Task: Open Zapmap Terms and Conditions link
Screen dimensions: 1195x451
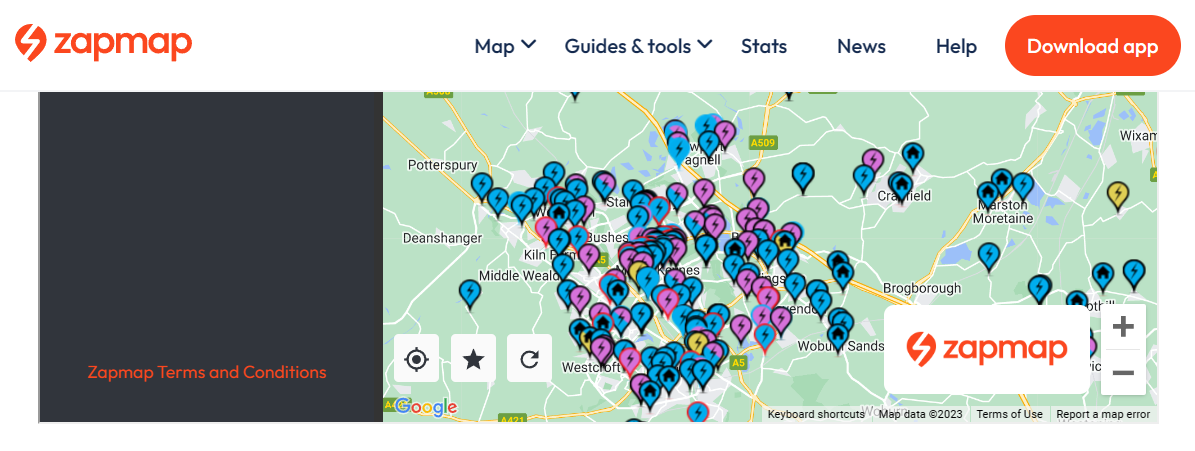Action: point(207,373)
